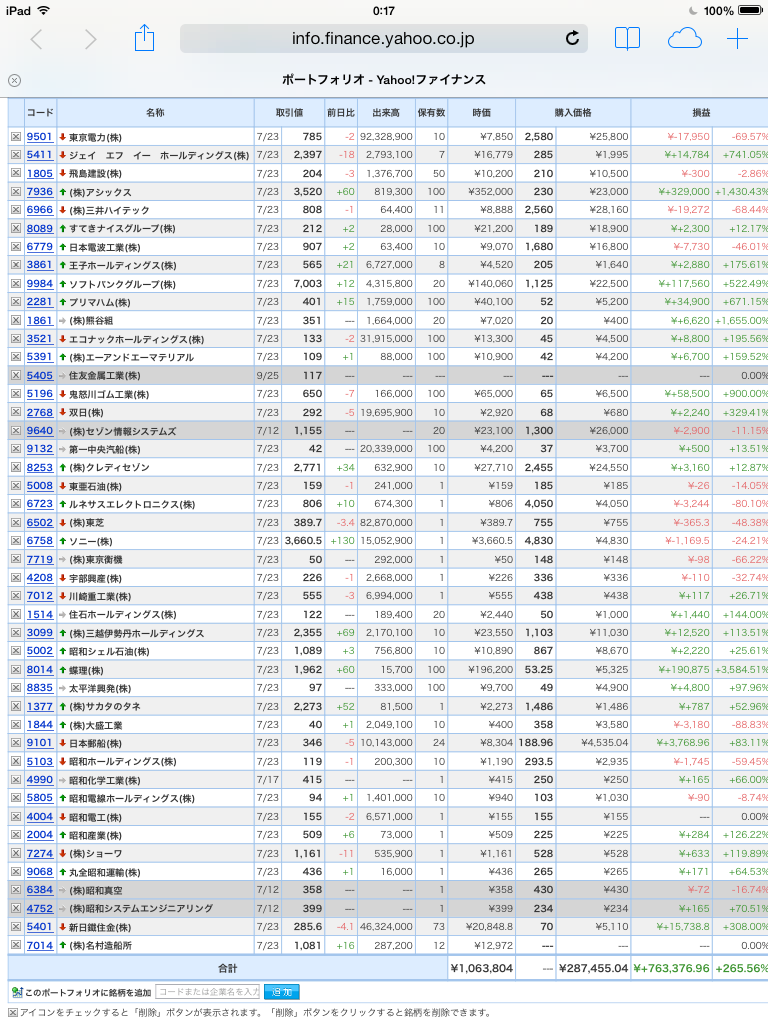Open stock code 6502 link
This screenshot has width=768, height=1024.
point(40,522)
